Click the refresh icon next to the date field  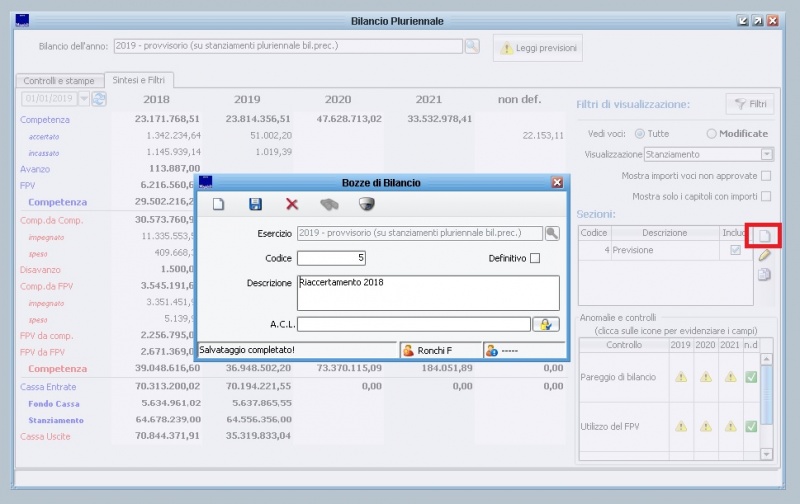pyautogui.click(x=100, y=99)
